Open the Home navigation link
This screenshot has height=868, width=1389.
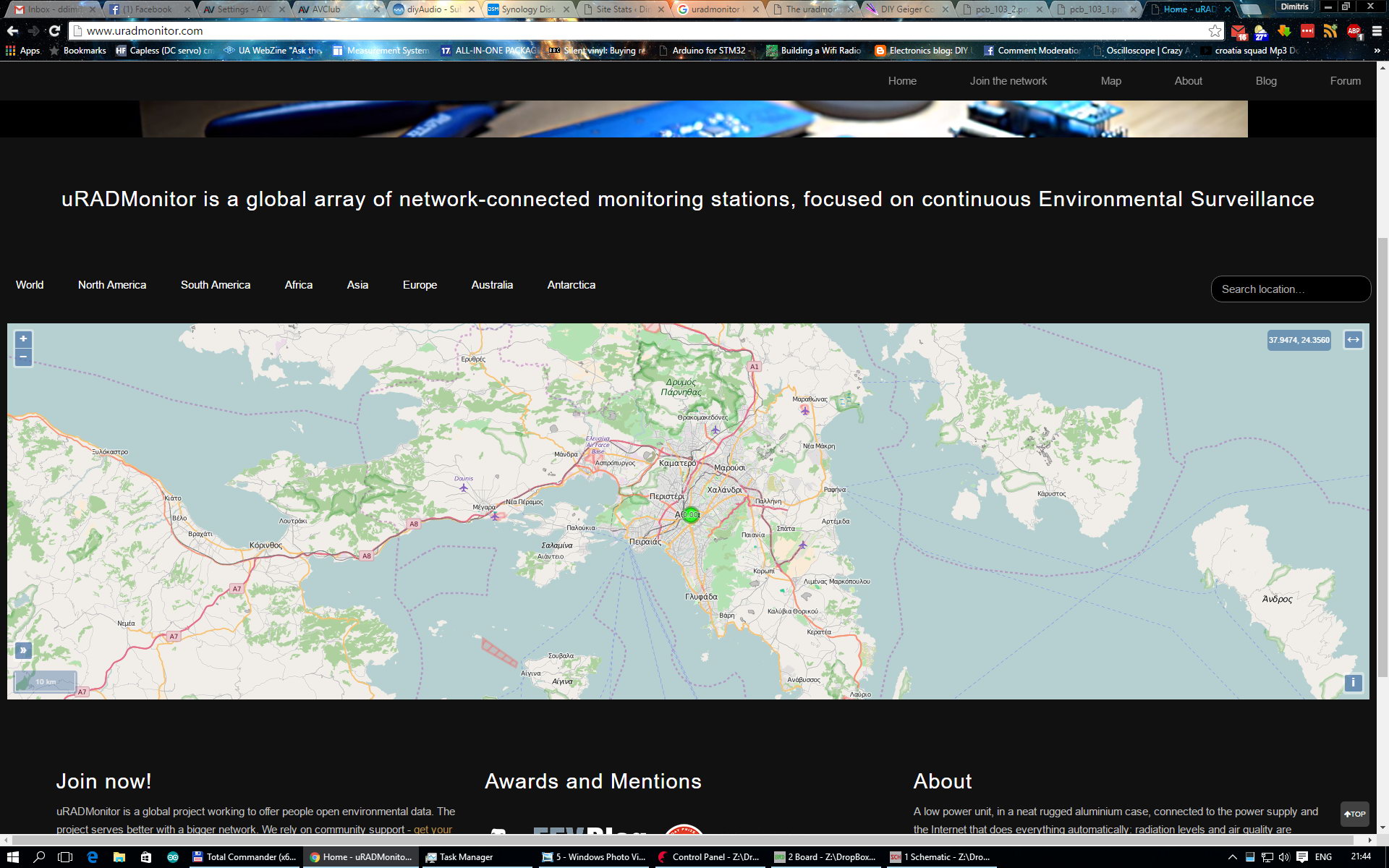coord(902,81)
